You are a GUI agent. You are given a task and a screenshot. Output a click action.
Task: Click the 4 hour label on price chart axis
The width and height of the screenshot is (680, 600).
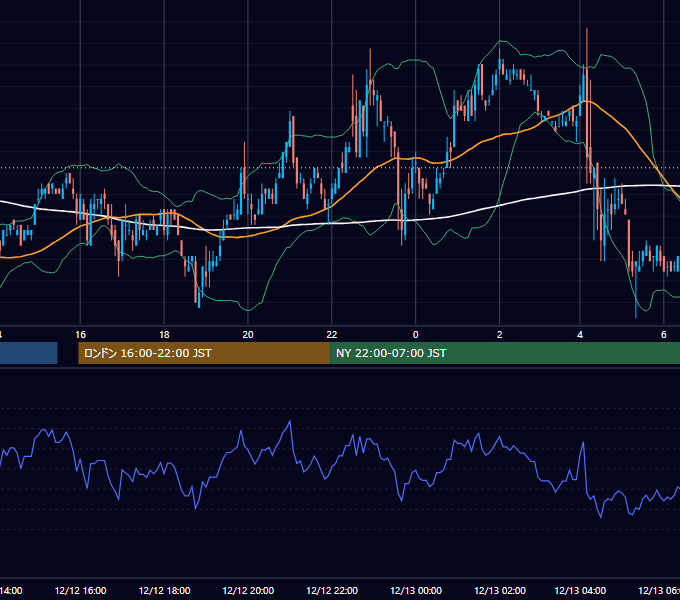point(580,335)
